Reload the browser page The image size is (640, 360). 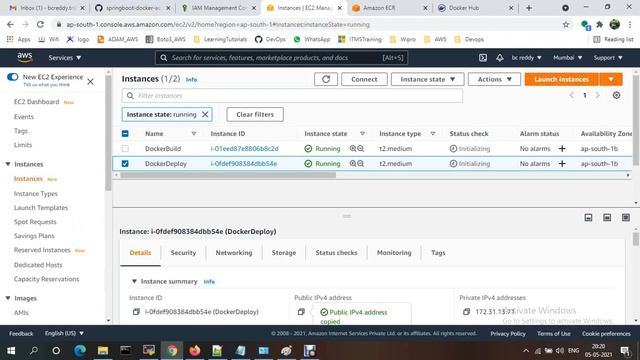40,24
